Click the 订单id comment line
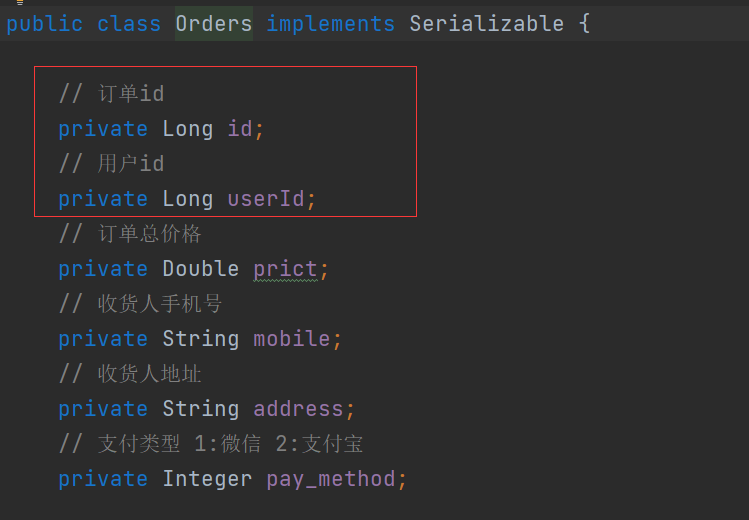 tap(111, 94)
